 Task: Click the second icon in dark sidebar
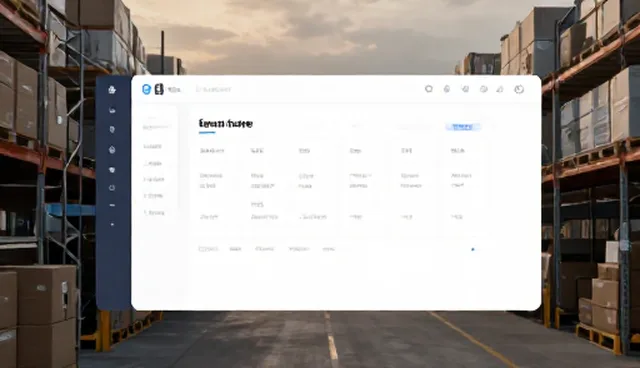click(112, 110)
